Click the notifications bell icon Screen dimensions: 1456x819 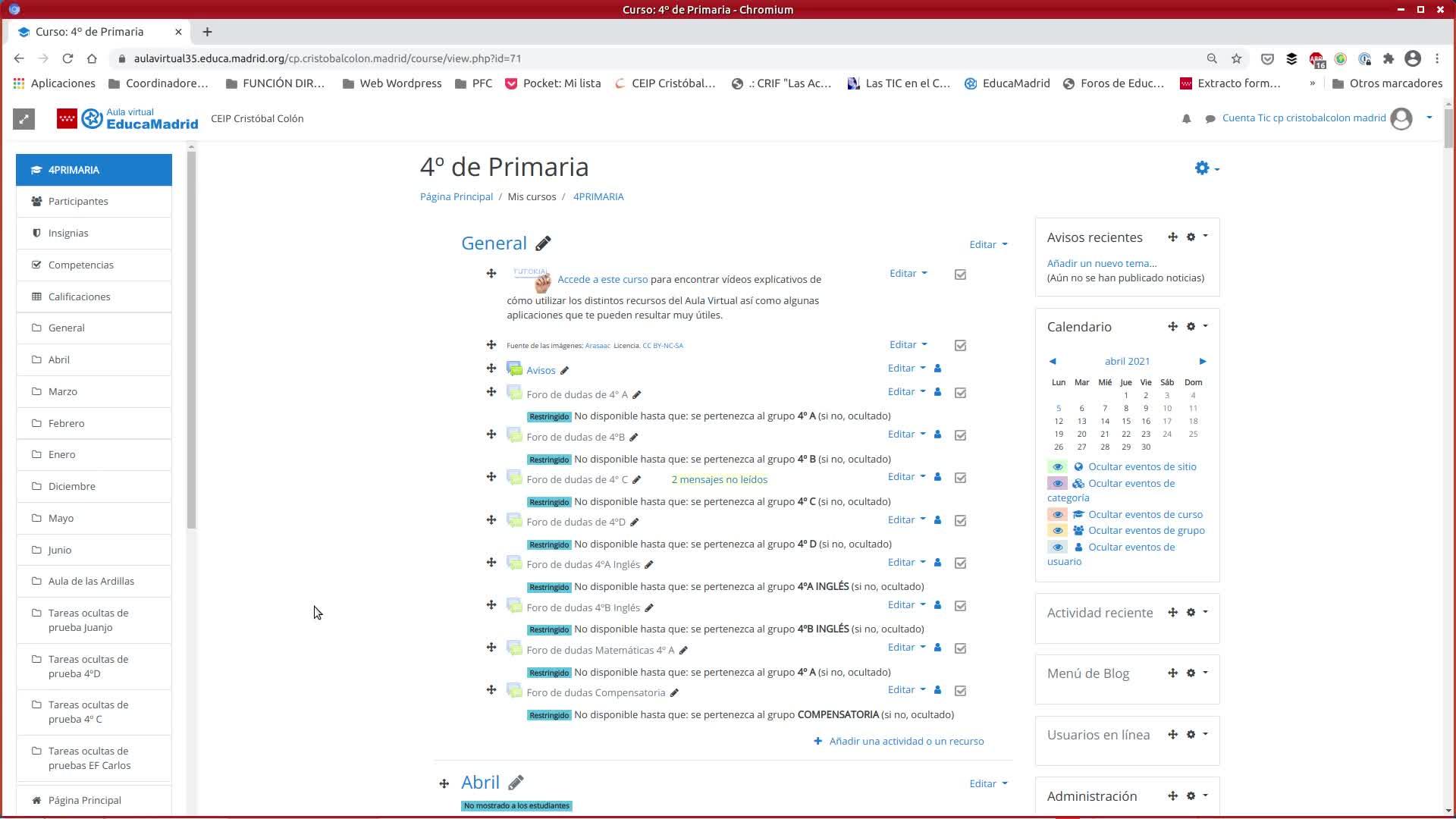1186,118
